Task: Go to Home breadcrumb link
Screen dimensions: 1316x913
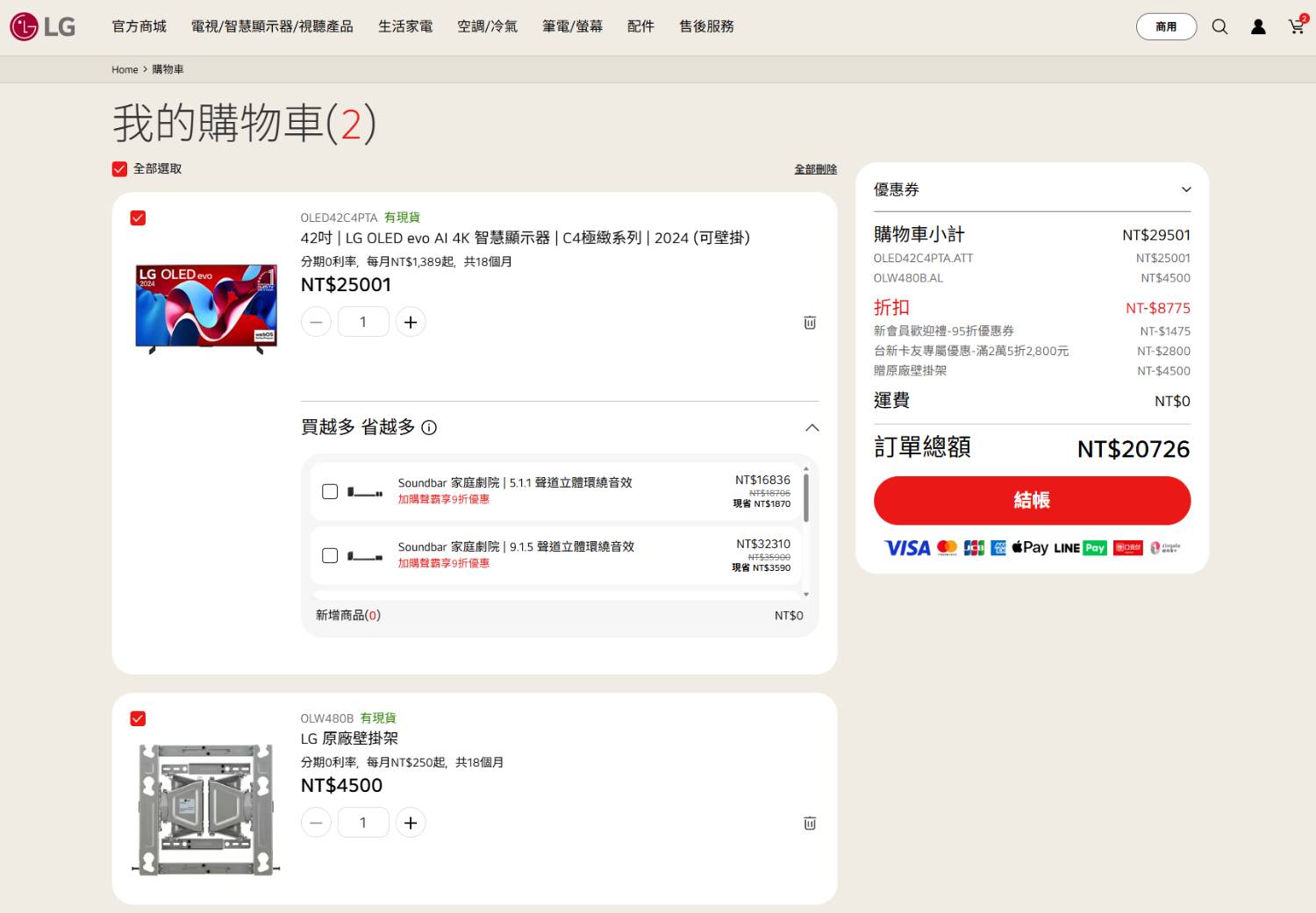Action: (x=125, y=69)
